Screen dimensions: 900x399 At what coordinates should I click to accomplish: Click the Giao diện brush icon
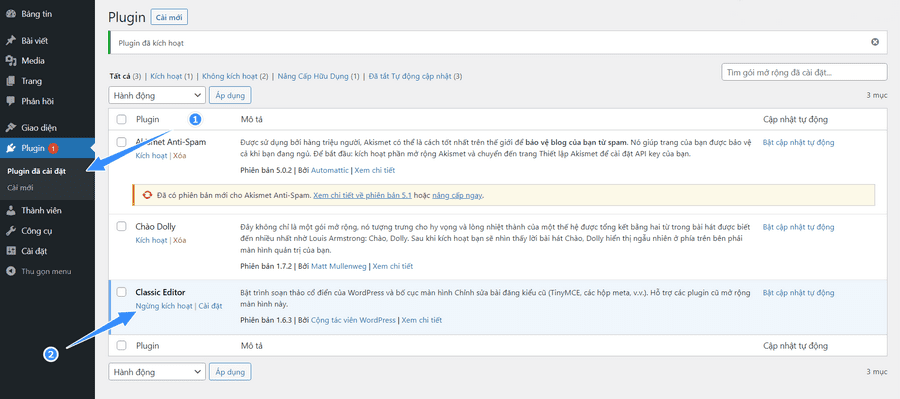(10, 127)
